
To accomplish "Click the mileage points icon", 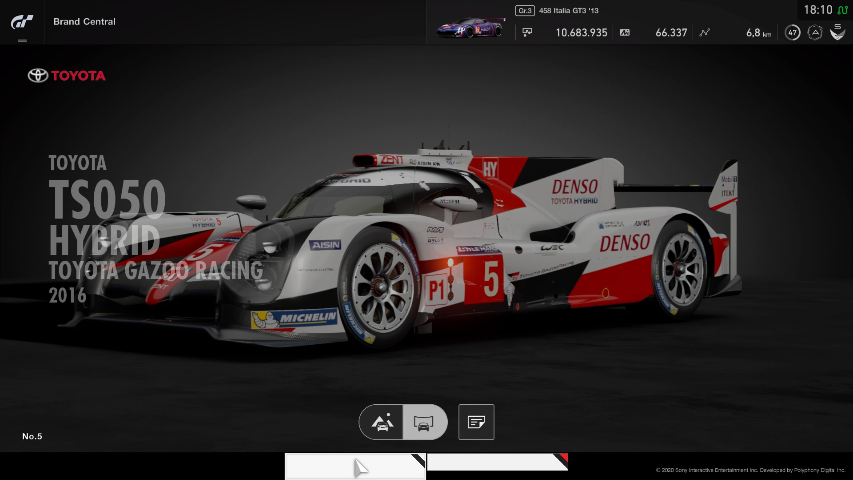I will (x=625, y=32).
